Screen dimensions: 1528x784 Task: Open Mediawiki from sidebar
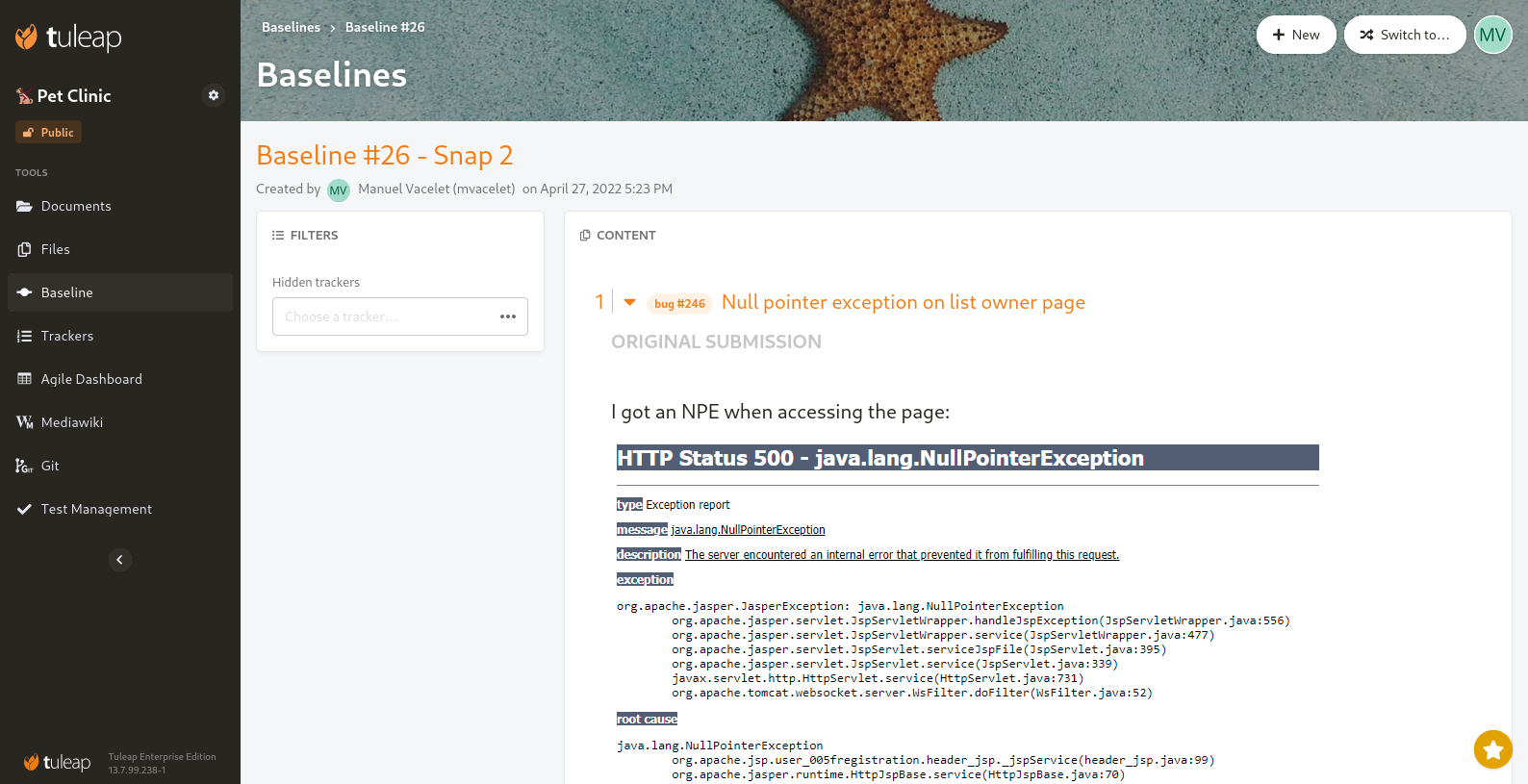[x=71, y=422]
